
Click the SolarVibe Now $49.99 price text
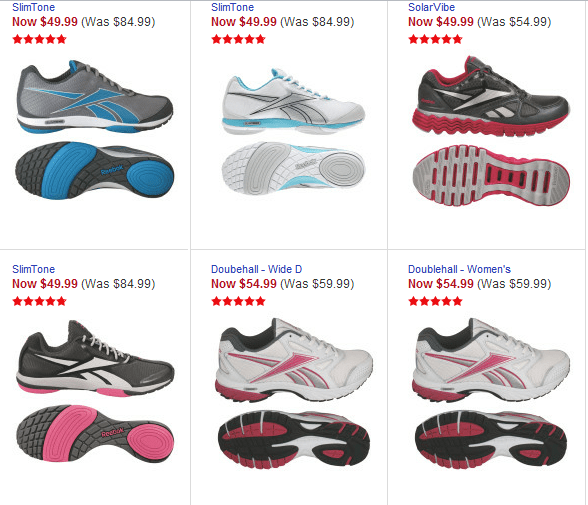(441, 22)
